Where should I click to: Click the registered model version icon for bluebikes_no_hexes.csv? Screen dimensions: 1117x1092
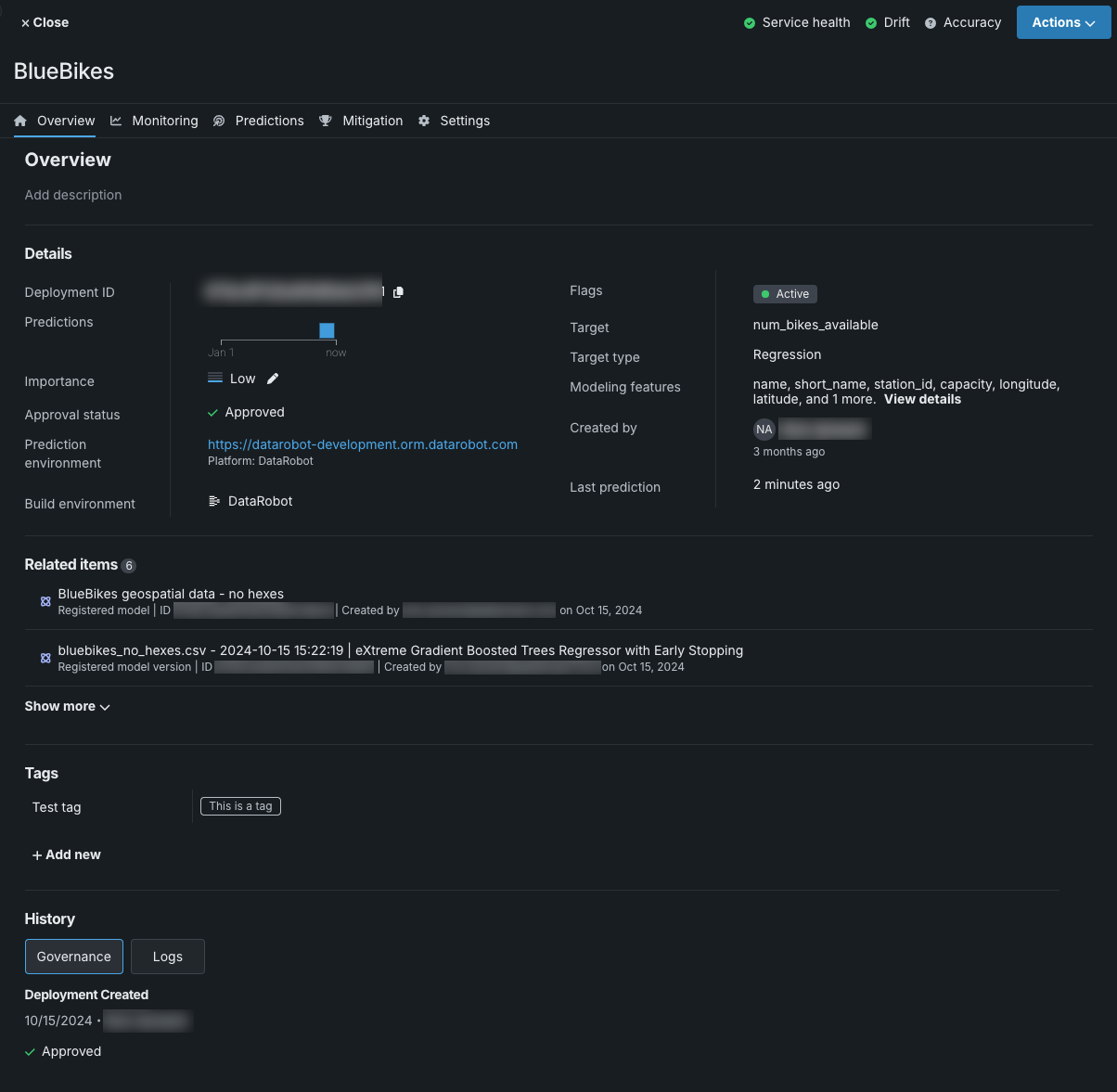(45, 658)
